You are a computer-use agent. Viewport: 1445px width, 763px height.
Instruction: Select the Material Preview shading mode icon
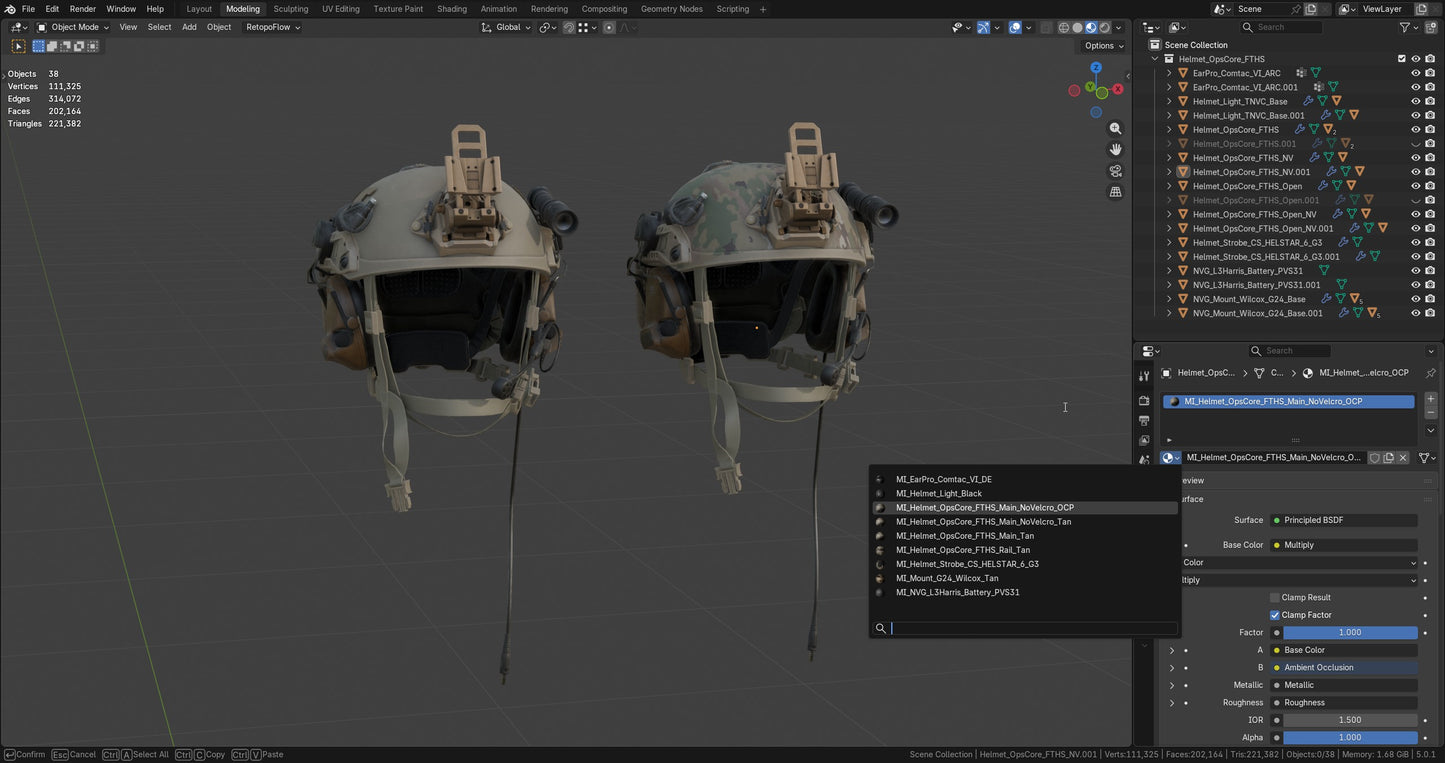1091,27
